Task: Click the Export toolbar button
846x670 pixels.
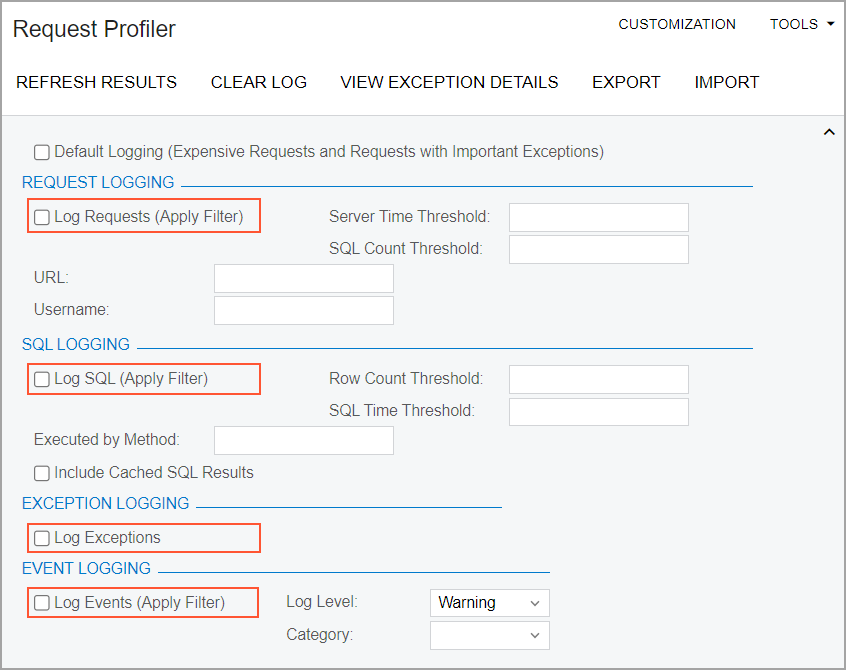Action: 626,82
